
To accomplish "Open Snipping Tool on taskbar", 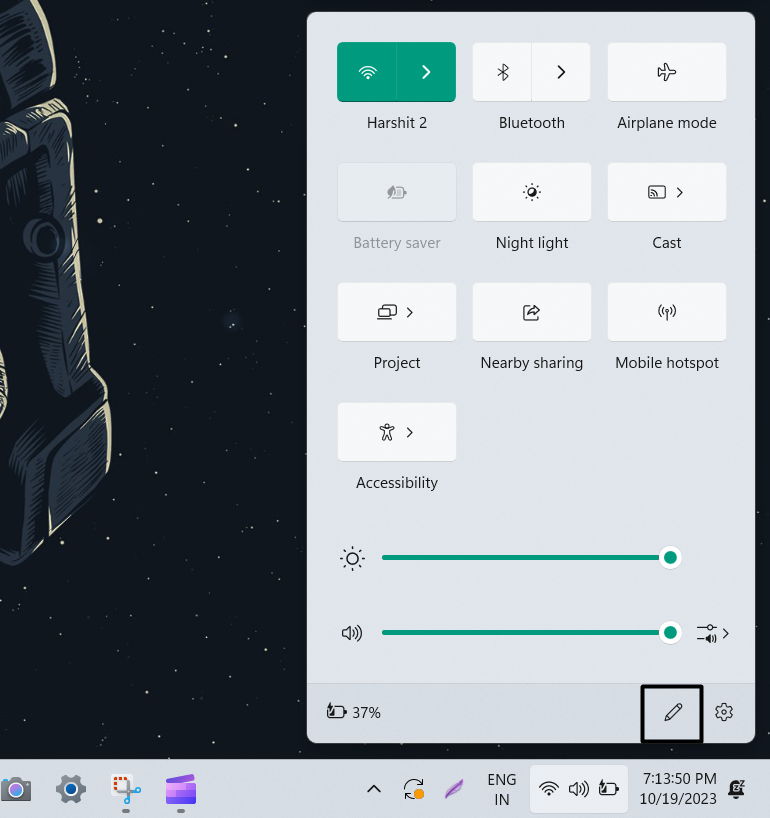I will pos(126,789).
